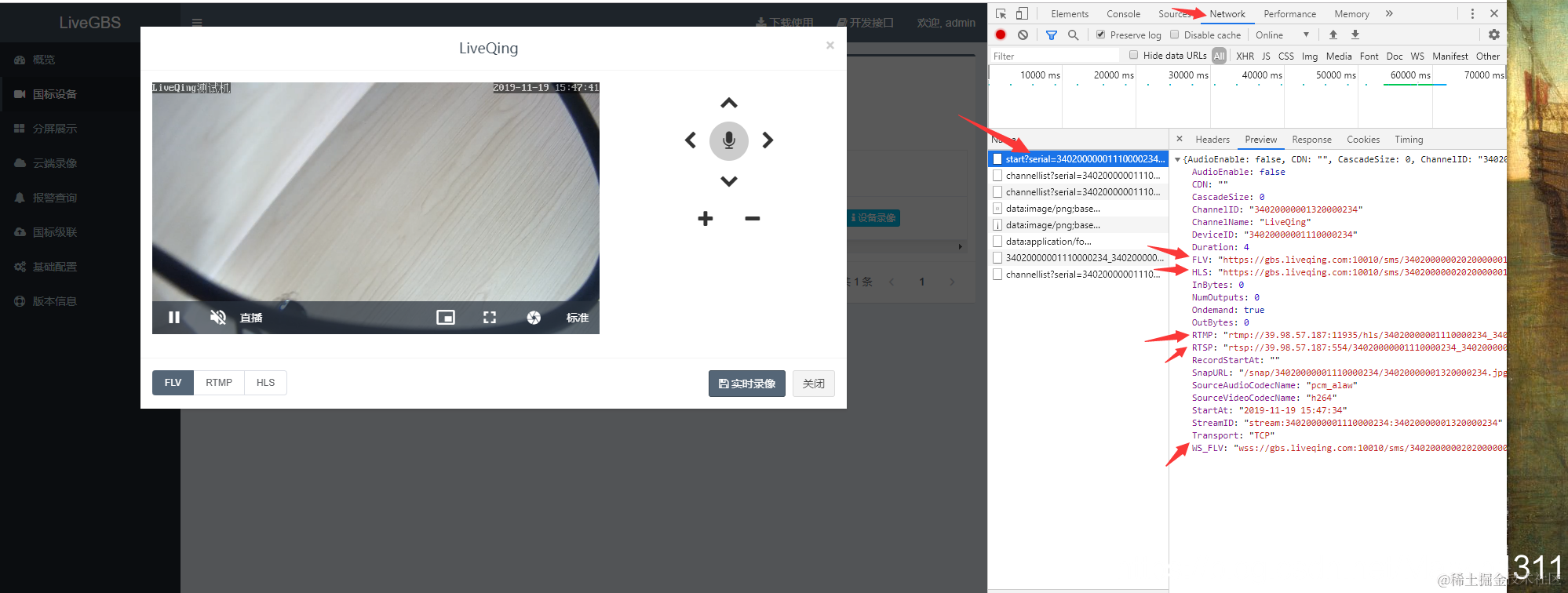
Task: Toggle picture-in-picture mode in player
Action: click(446, 318)
